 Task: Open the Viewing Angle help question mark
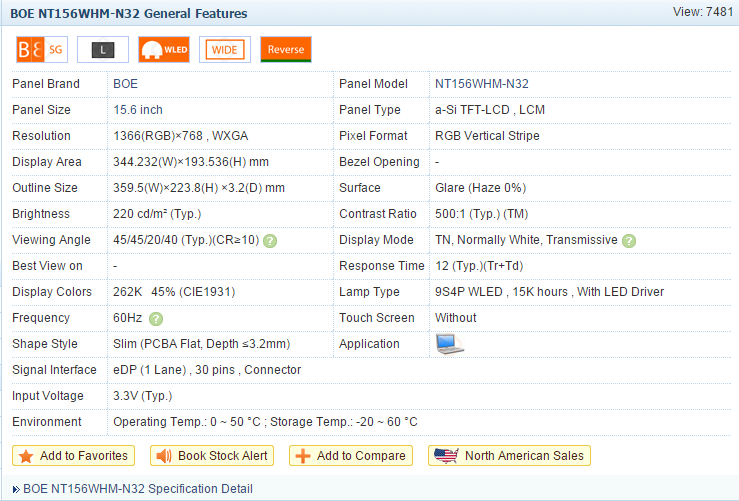[x=270, y=241]
